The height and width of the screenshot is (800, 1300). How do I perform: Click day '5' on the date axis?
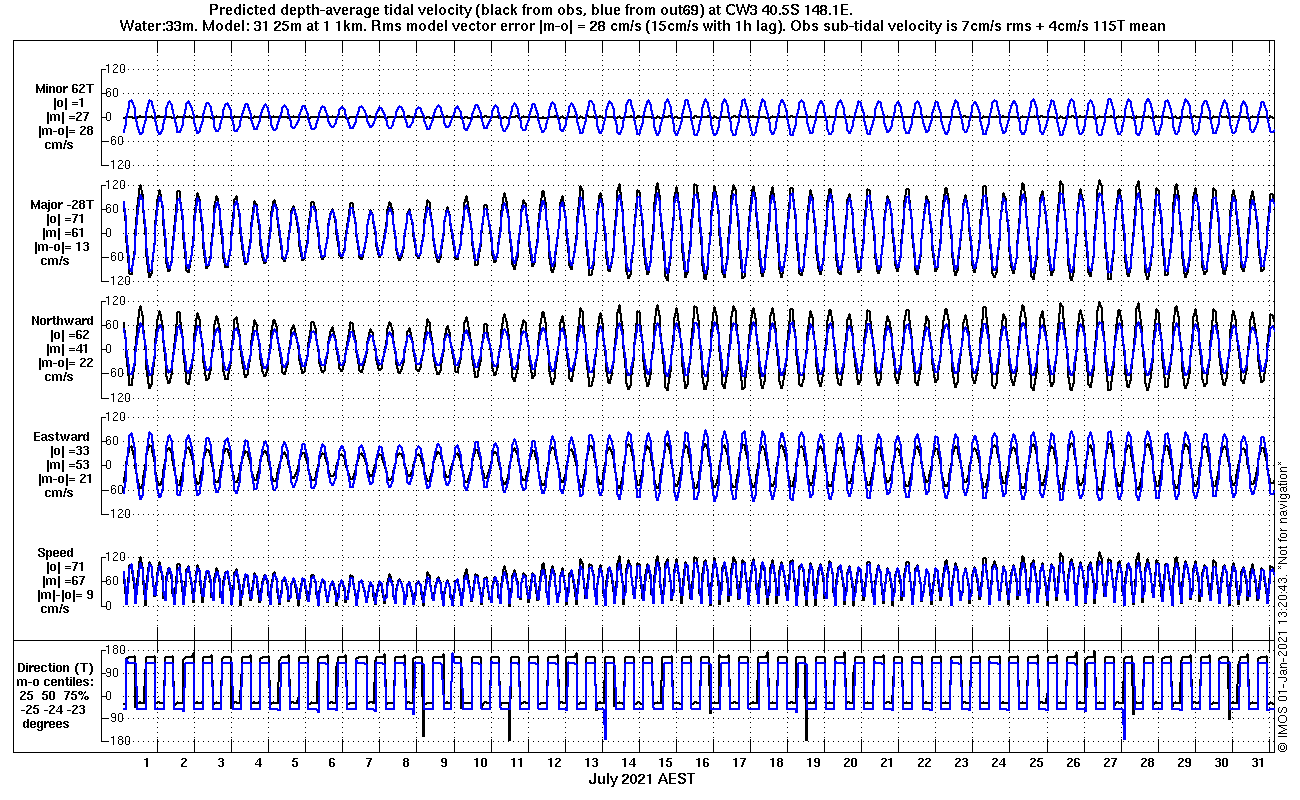(295, 762)
